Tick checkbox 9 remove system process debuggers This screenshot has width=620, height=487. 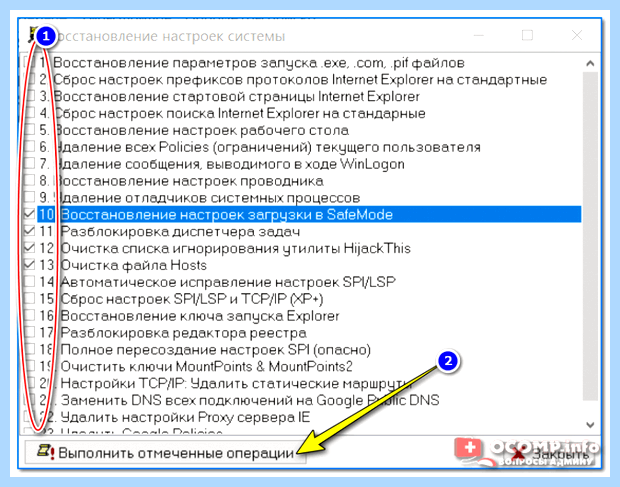click(x=29, y=197)
